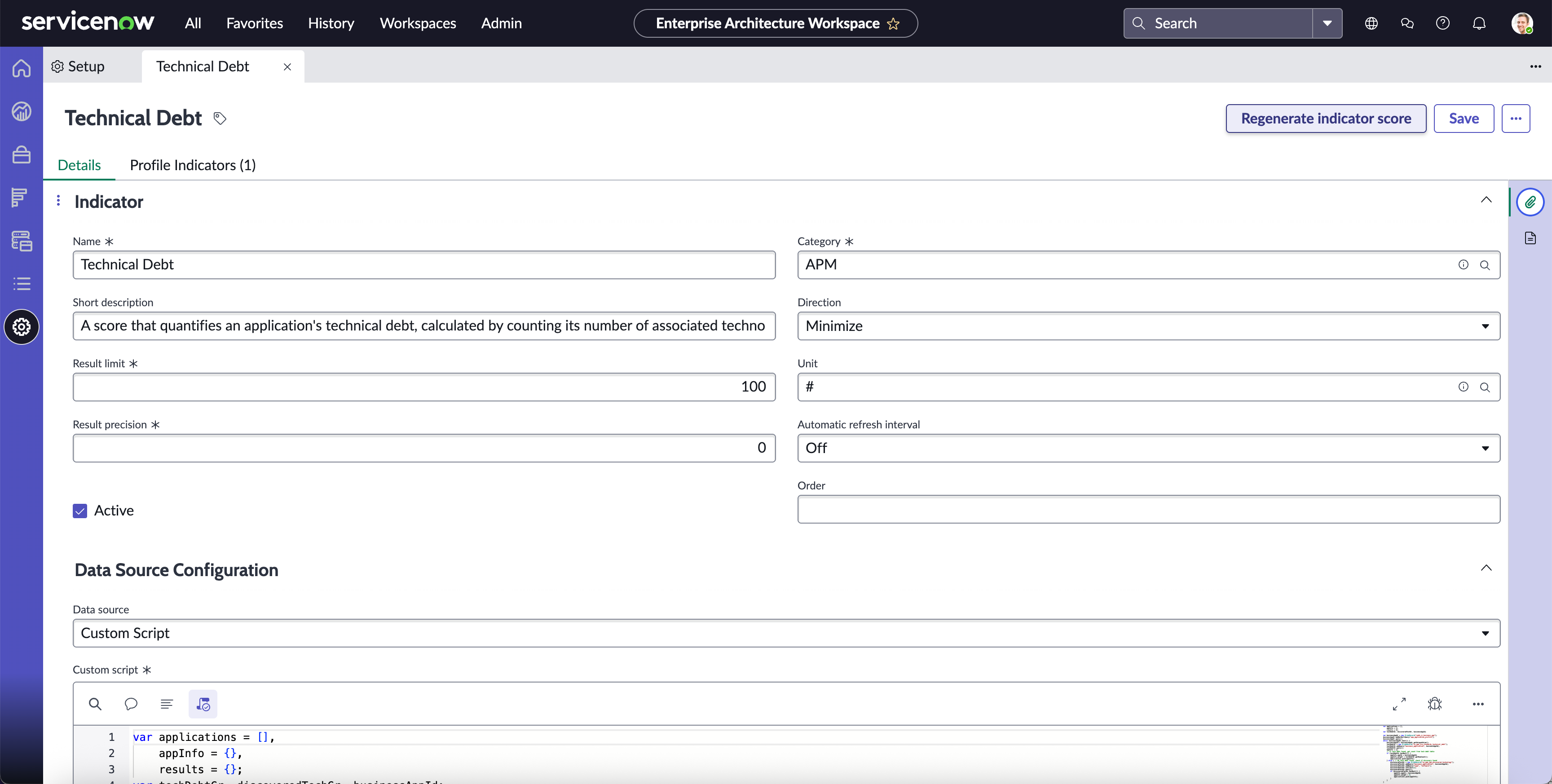This screenshot has height=784, width=1552.
Task: Open the document template icon in right panel
Action: pos(1530,238)
